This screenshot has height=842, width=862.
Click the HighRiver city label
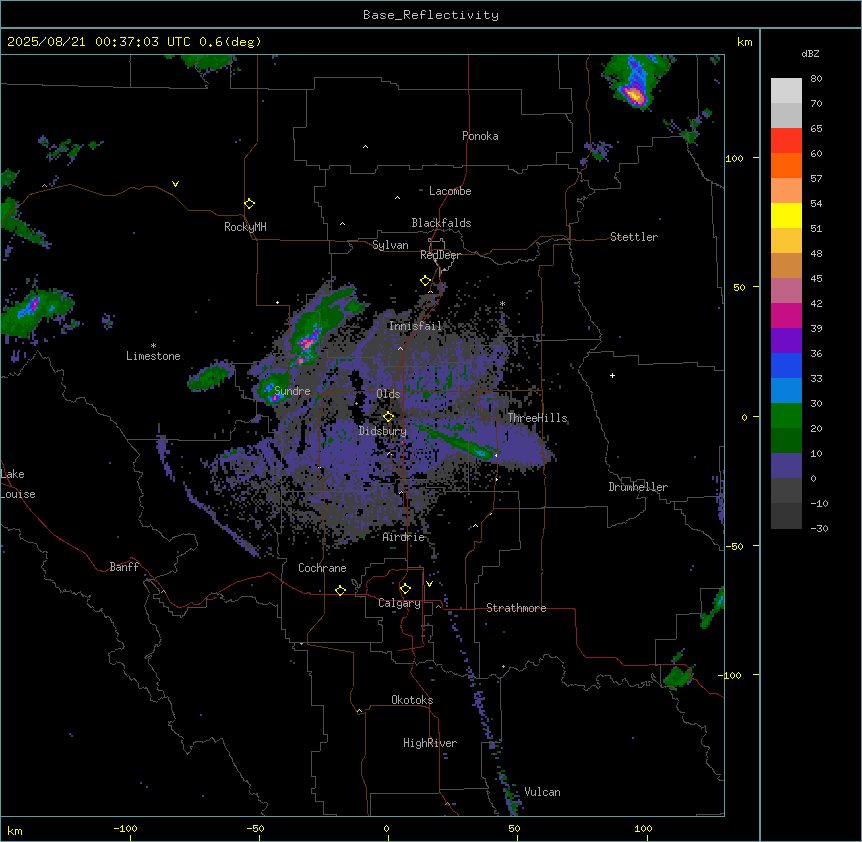[430, 743]
